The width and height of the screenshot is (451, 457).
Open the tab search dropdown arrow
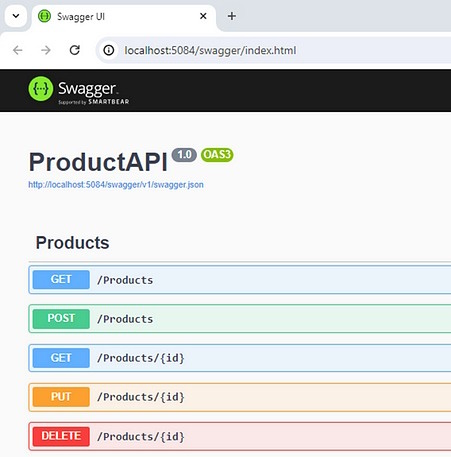point(16,16)
